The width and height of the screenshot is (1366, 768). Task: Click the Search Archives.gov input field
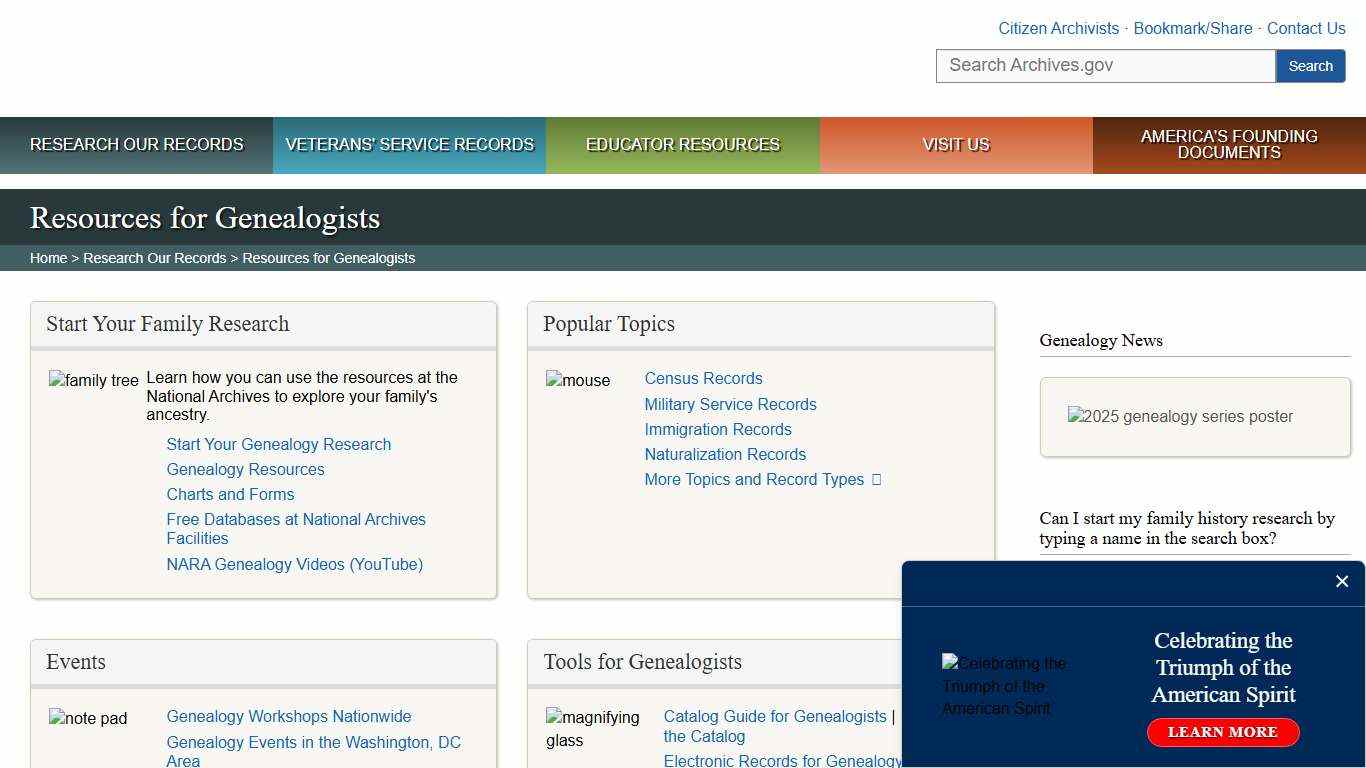(x=1105, y=65)
